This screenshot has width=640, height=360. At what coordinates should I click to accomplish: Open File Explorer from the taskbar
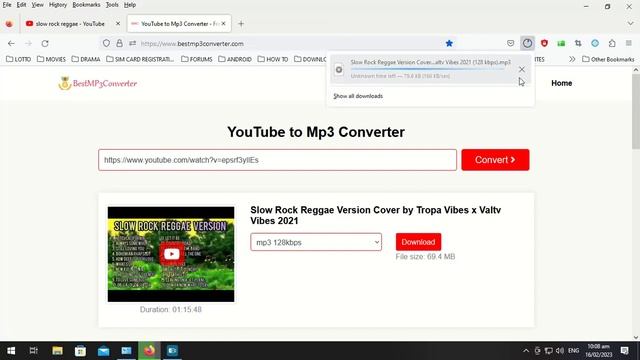click(57, 351)
